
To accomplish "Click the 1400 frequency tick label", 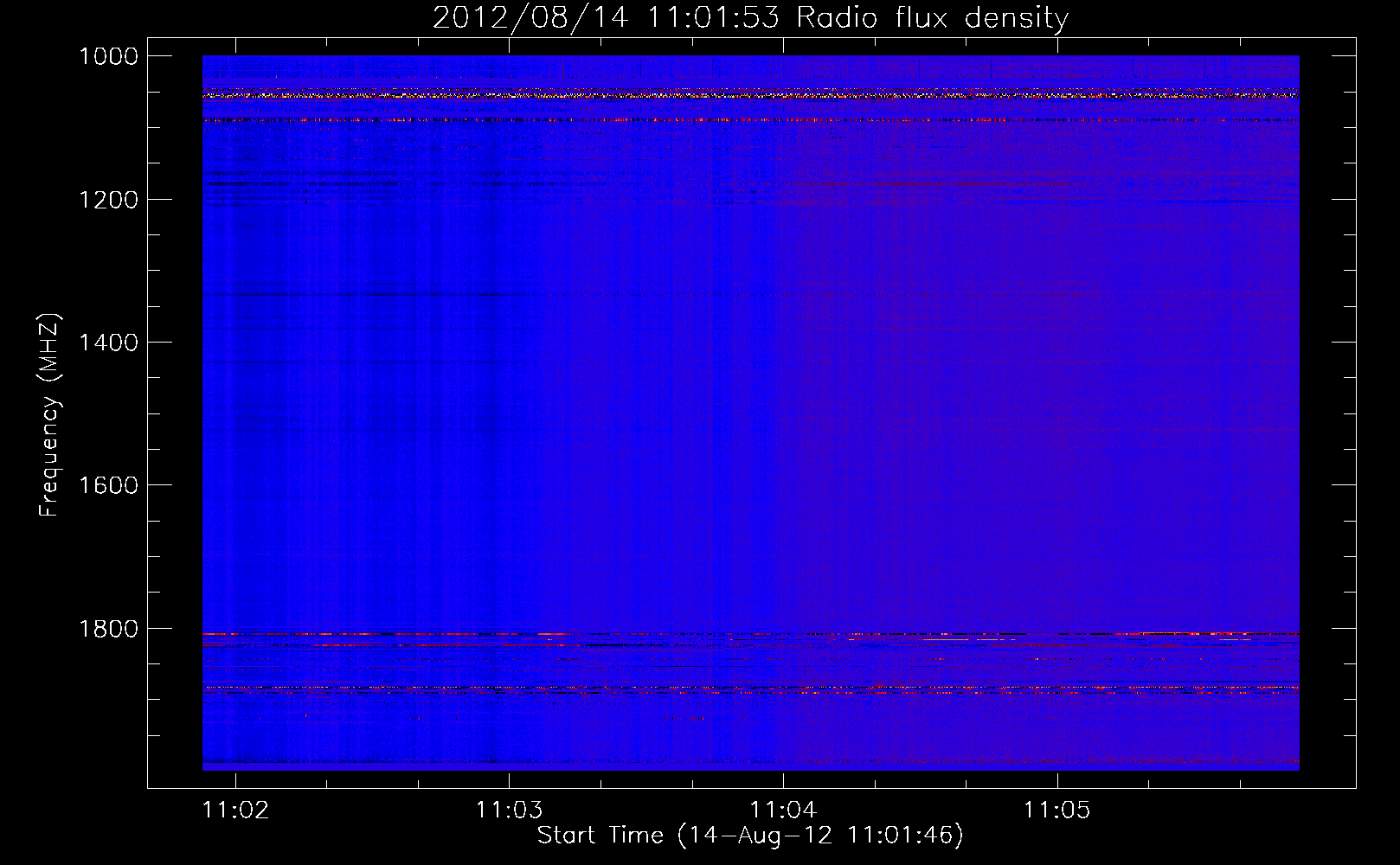I will click(108, 343).
